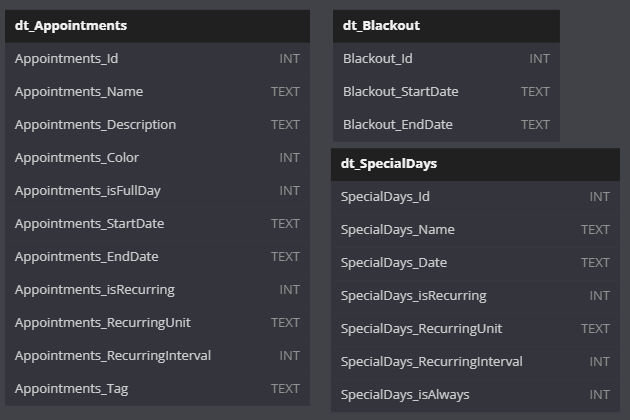Click the Appointments_Id field row
Image resolution: width=630 pixels, height=420 pixels.
click(x=157, y=59)
